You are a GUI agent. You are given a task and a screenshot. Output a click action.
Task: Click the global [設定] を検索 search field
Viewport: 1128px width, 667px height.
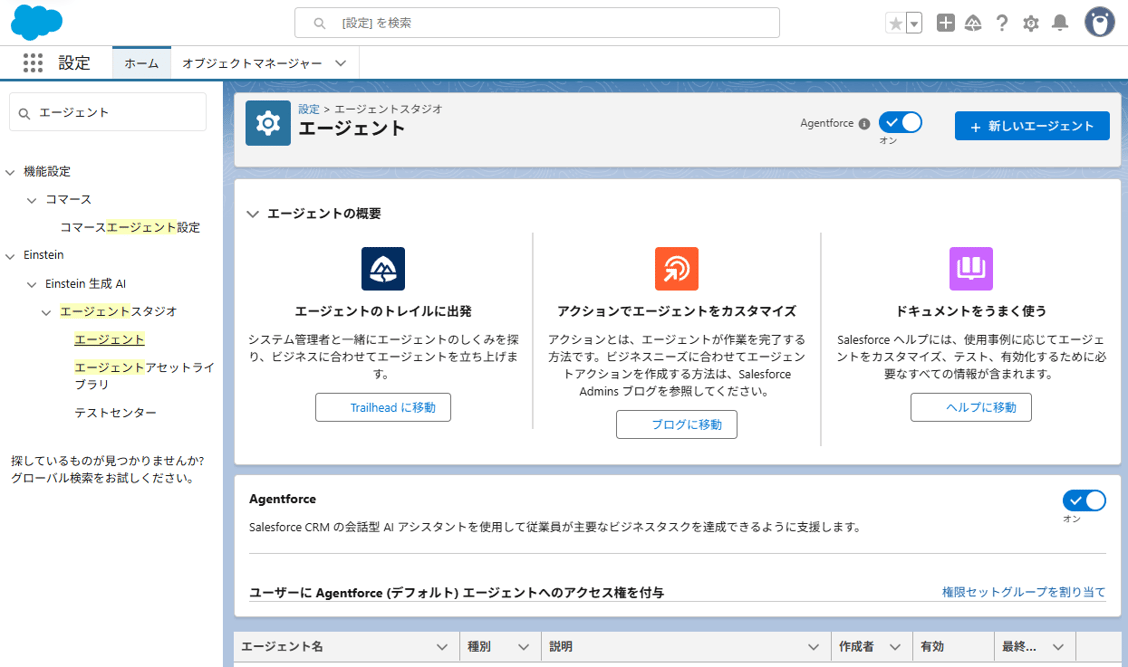click(537, 23)
